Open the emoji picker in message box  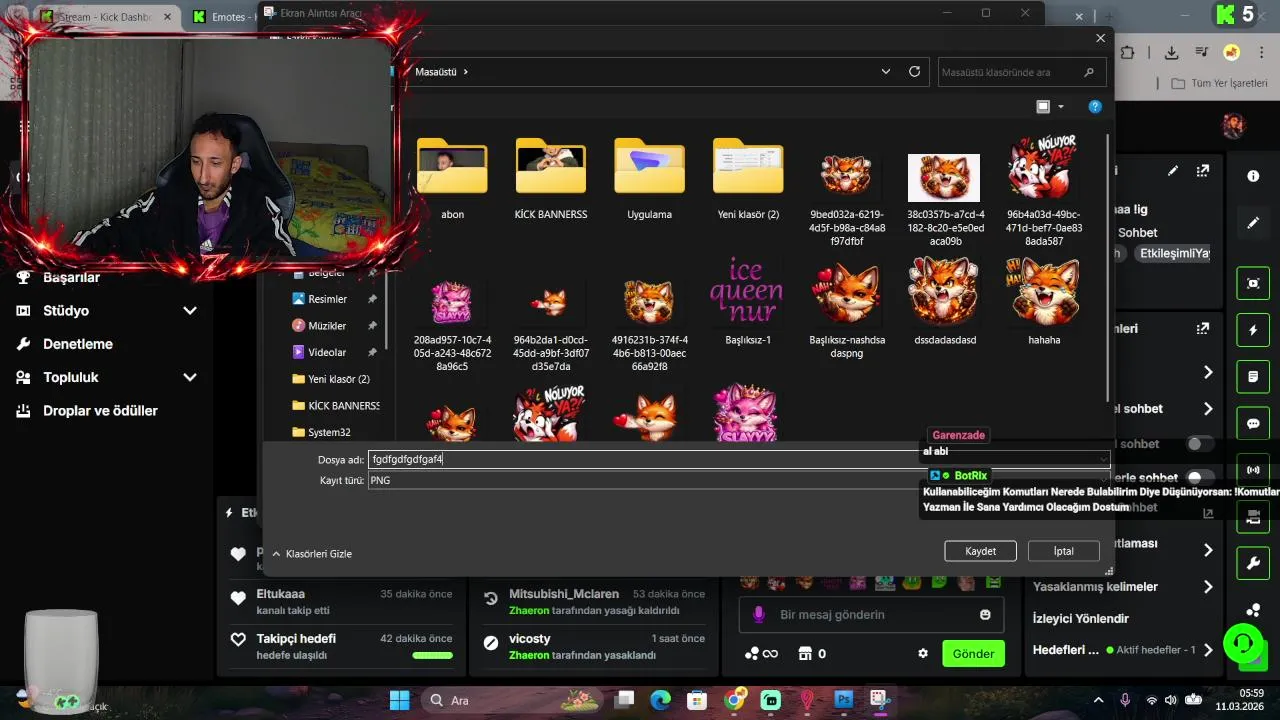pyautogui.click(x=985, y=615)
